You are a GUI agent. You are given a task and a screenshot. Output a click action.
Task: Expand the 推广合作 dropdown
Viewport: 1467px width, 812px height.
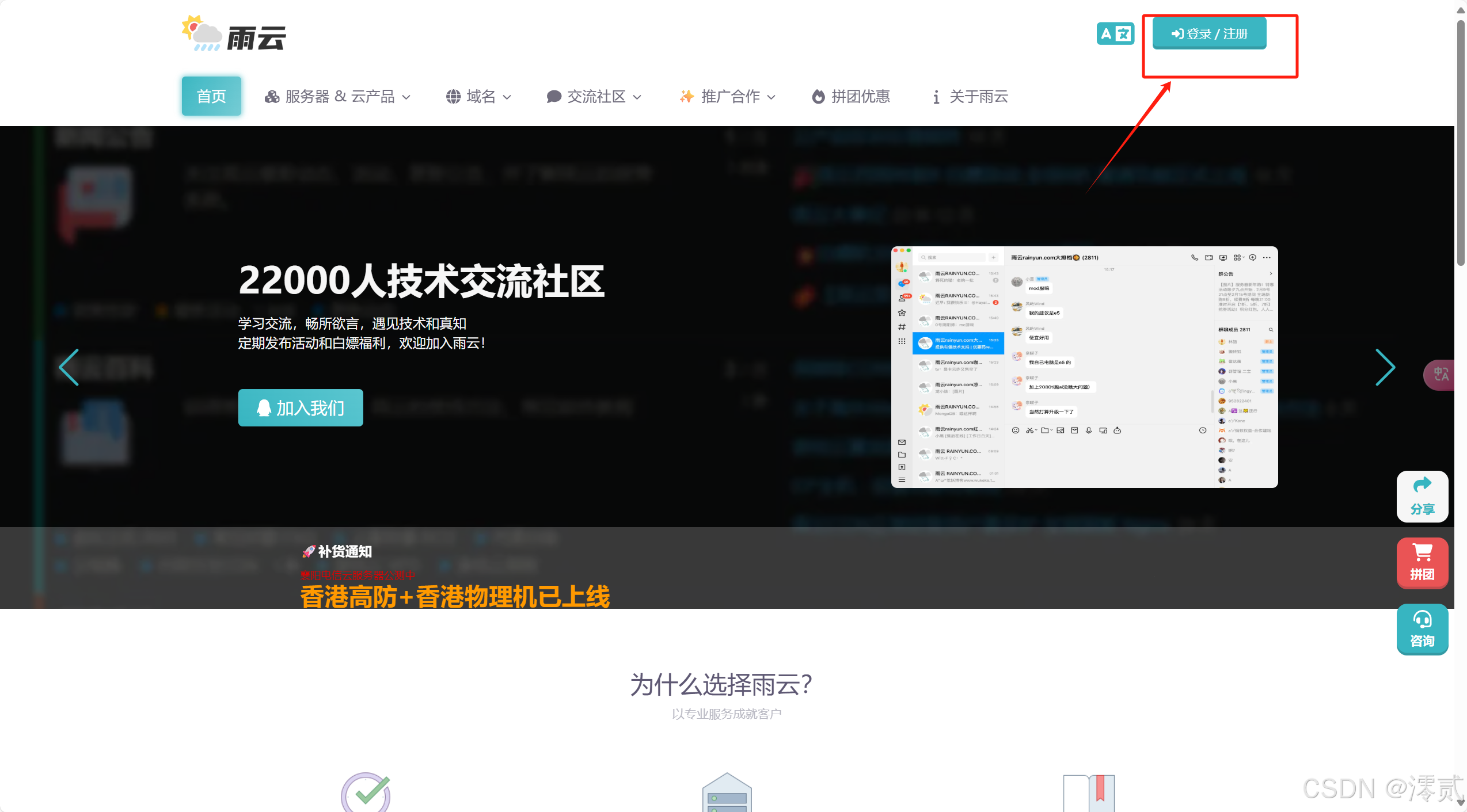point(727,96)
